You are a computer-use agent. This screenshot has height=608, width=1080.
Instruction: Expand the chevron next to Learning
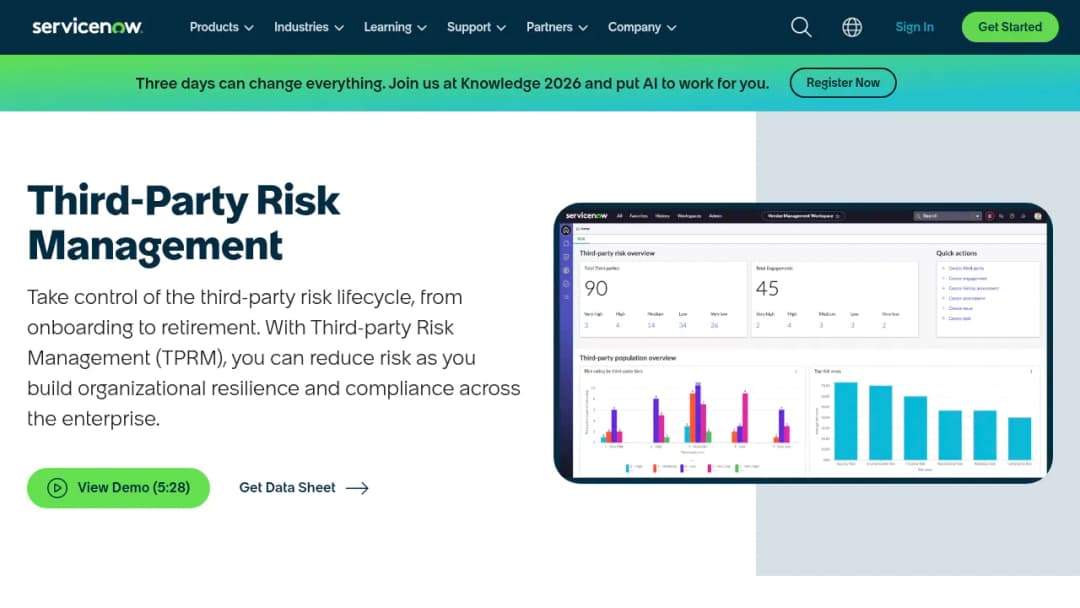(422, 28)
